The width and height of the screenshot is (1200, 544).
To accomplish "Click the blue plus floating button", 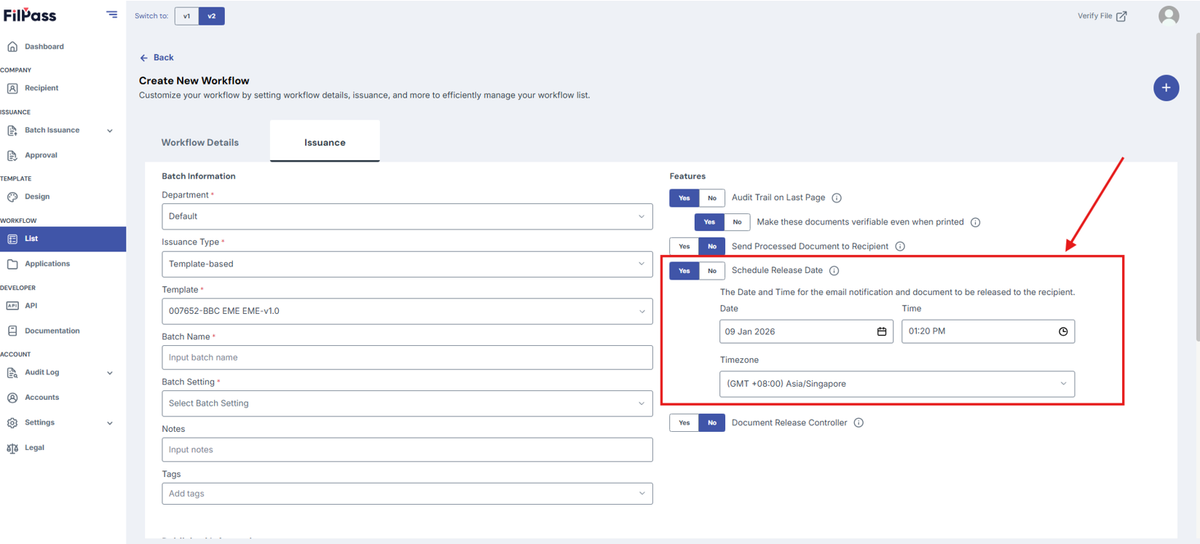I will [x=1166, y=88].
